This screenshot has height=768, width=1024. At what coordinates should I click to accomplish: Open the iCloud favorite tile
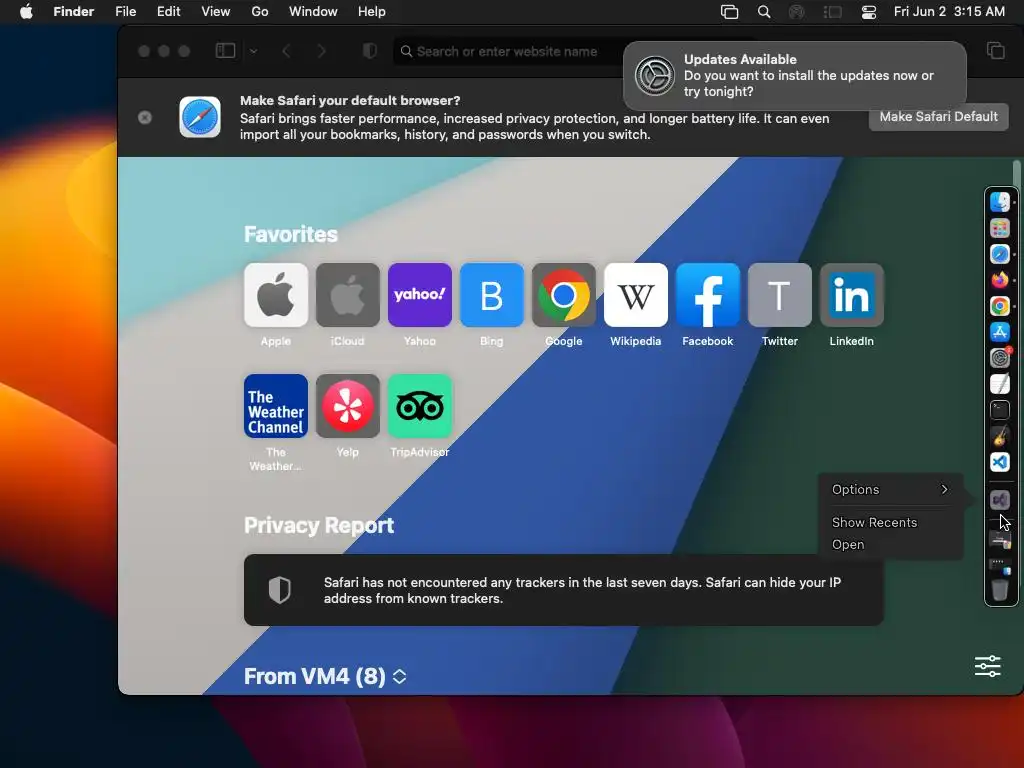347,295
